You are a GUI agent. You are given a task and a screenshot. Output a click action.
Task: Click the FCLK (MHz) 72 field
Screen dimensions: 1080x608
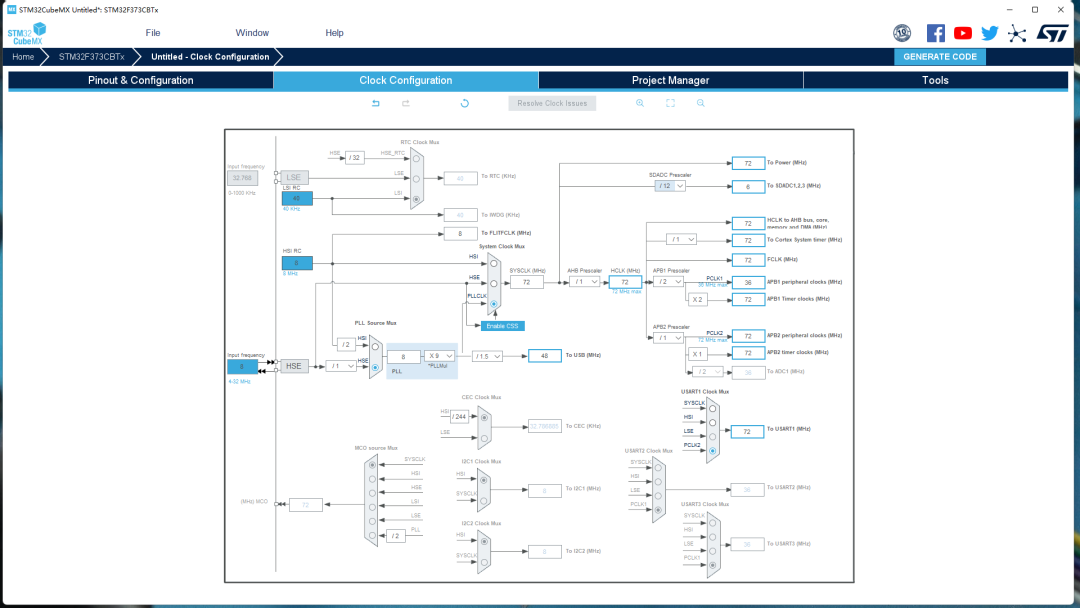[748, 260]
